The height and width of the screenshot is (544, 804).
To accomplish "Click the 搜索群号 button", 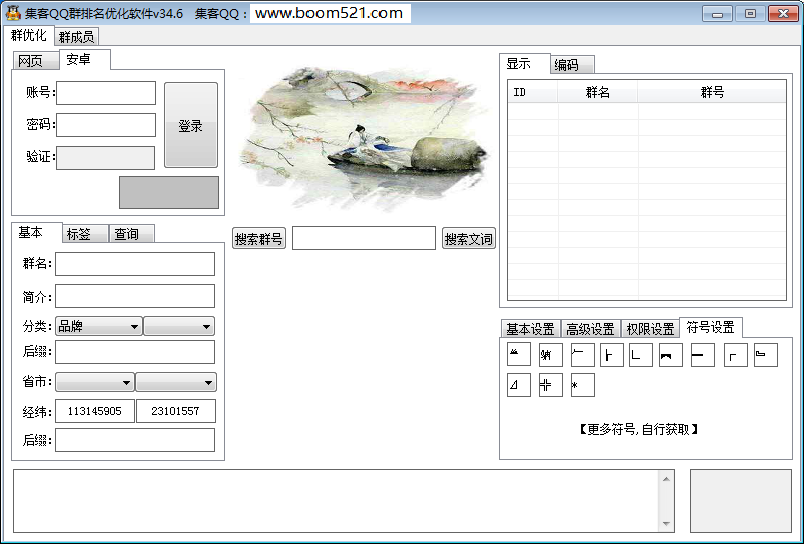I will [x=259, y=238].
